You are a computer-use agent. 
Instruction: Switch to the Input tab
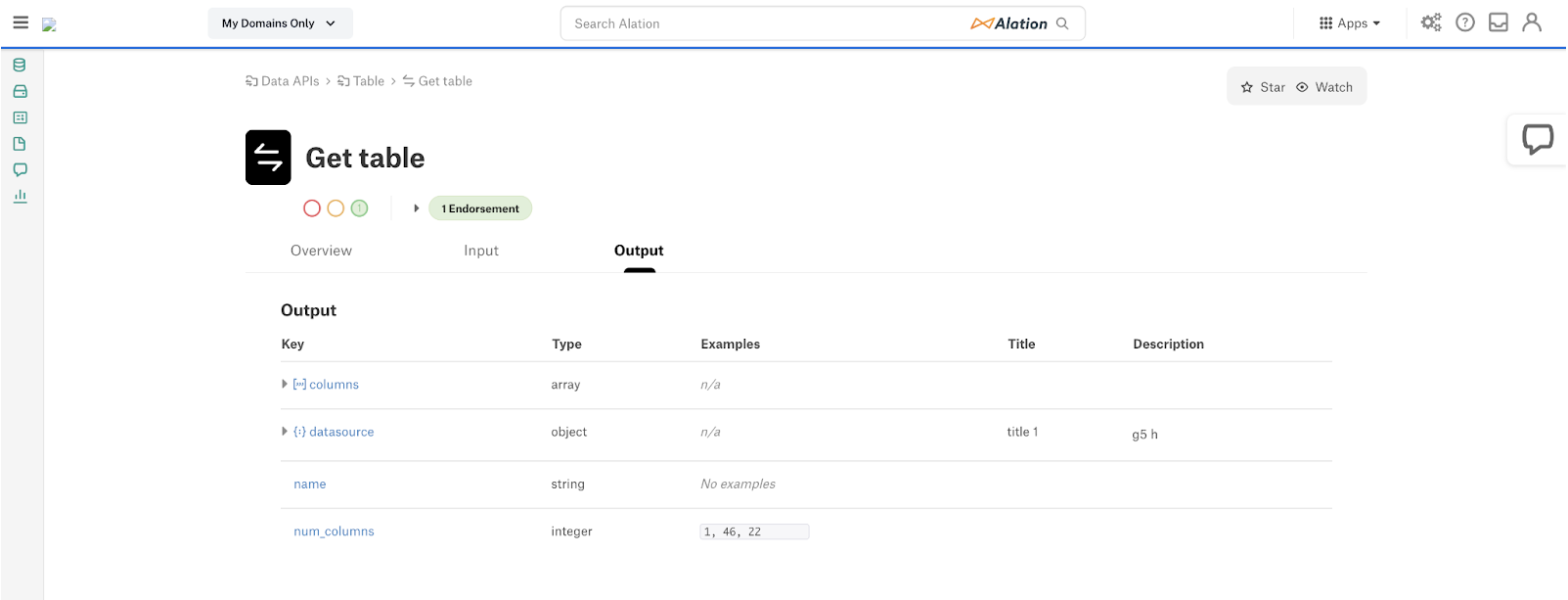click(x=481, y=251)
